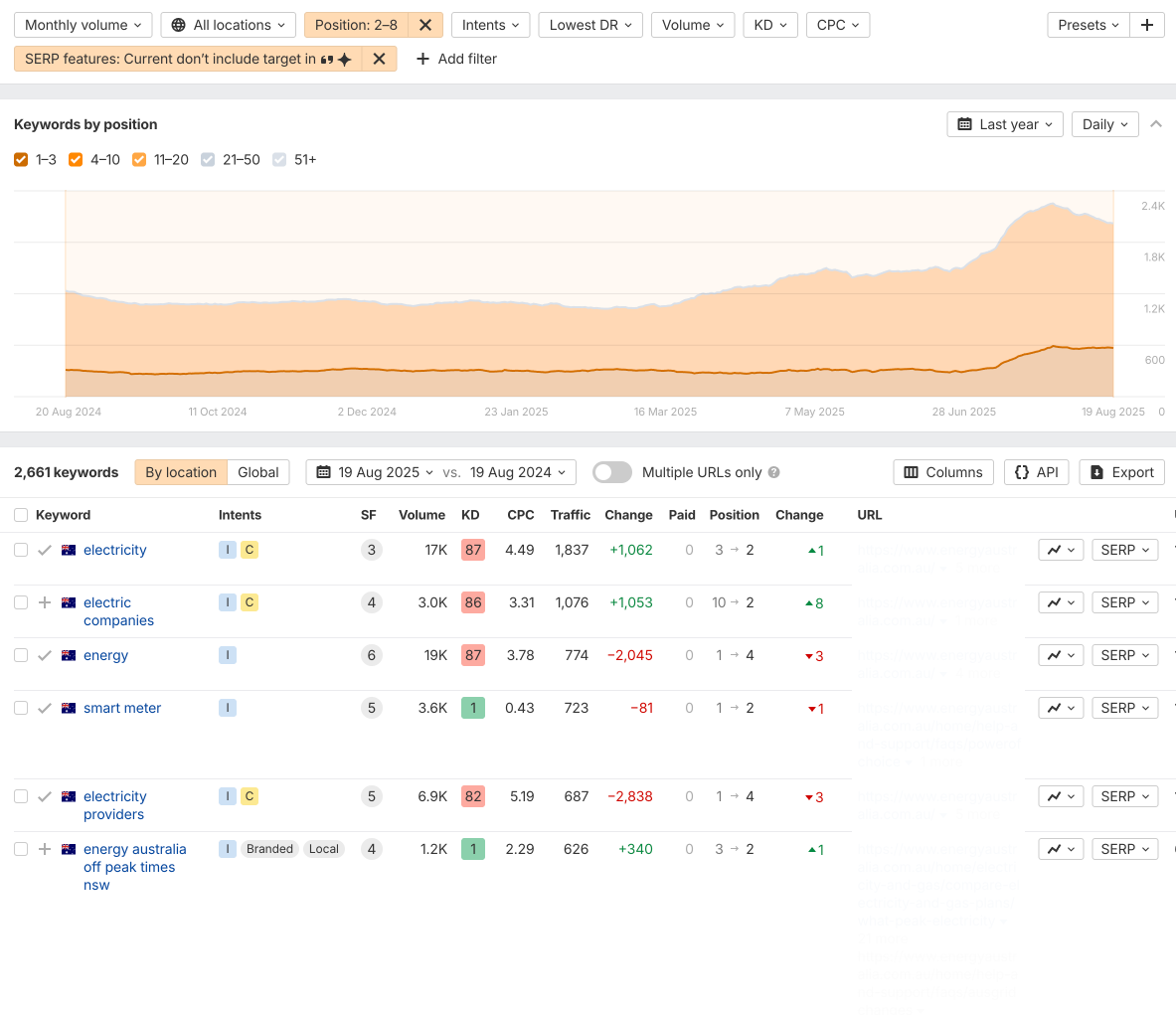Click the Export button
1176x1015 pixels.
(1122, 472)
